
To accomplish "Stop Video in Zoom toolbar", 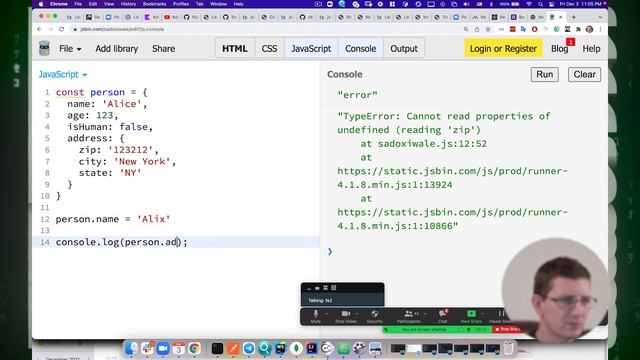I will click(345, 316).
